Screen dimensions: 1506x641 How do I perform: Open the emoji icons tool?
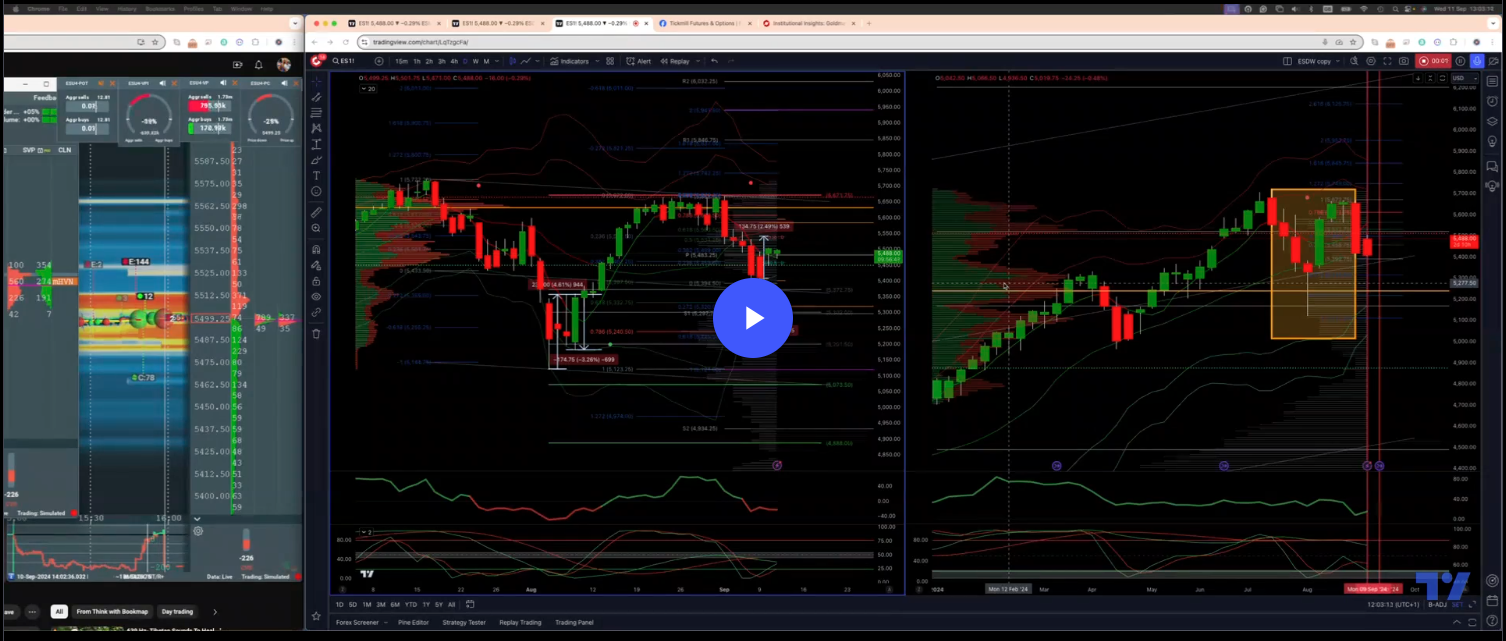tap(316, 191)
